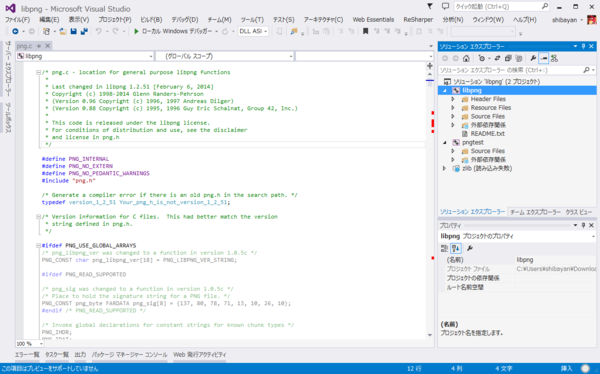Click the property pages wrench icon
The height and width of the screenshot is (374, 600).
coord(470,248)
